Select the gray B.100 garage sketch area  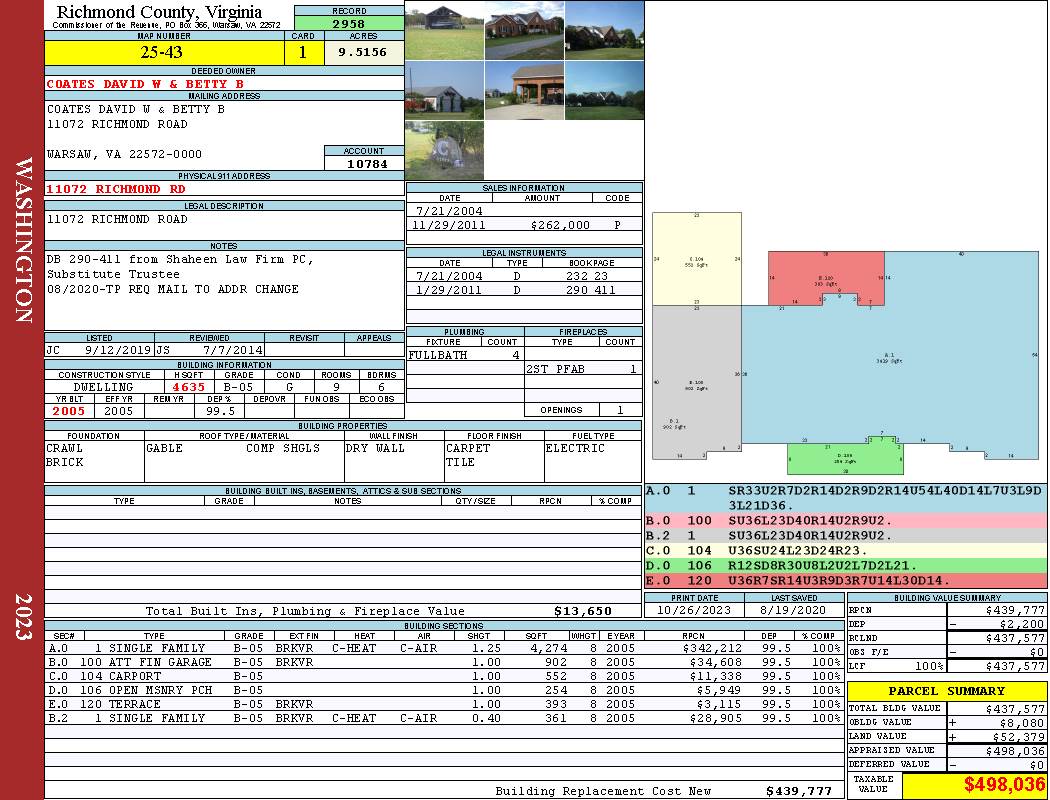[696, 382]
